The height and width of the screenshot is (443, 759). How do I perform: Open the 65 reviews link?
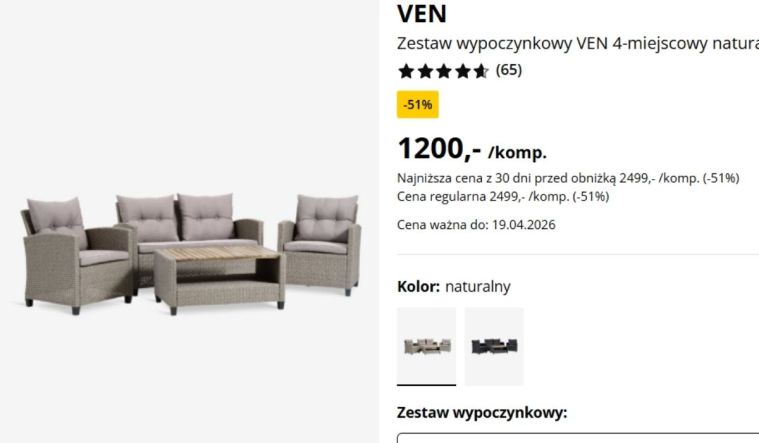[x=509, y=70]
